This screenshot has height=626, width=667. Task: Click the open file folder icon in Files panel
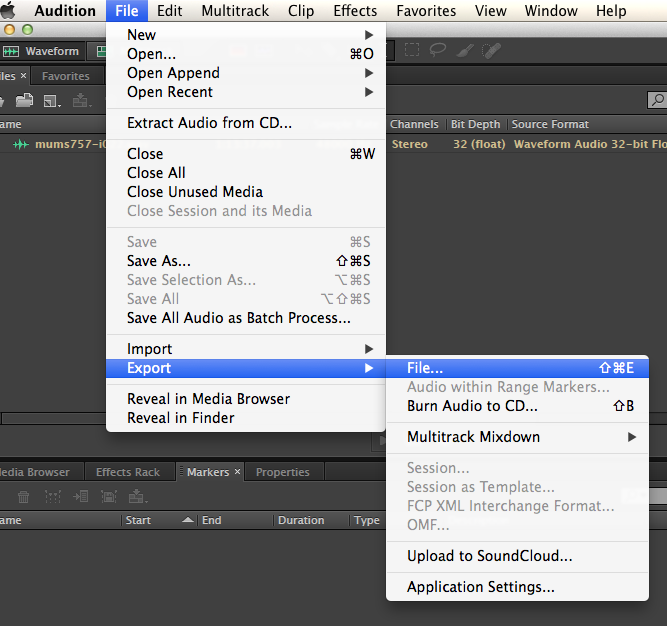pyautogui.click(x=24, y=100)
